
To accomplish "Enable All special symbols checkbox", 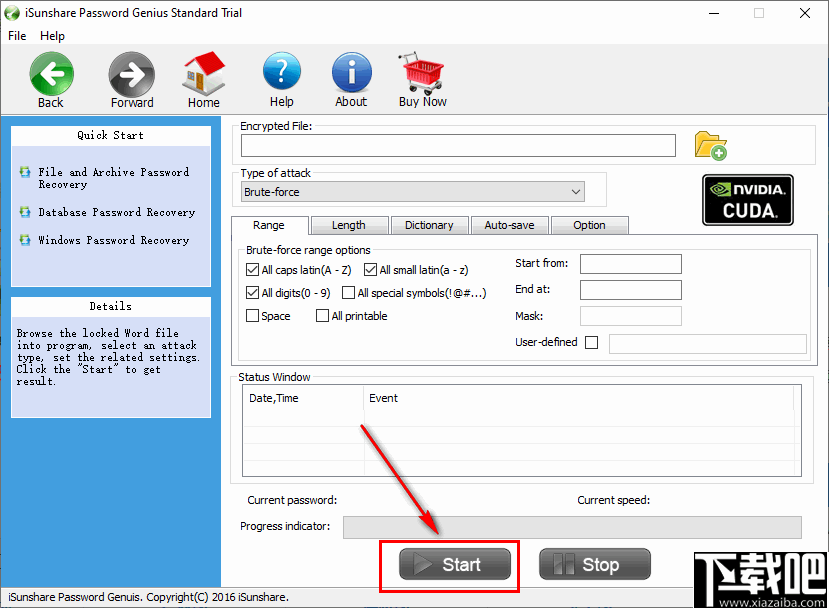I will (348, 292).
